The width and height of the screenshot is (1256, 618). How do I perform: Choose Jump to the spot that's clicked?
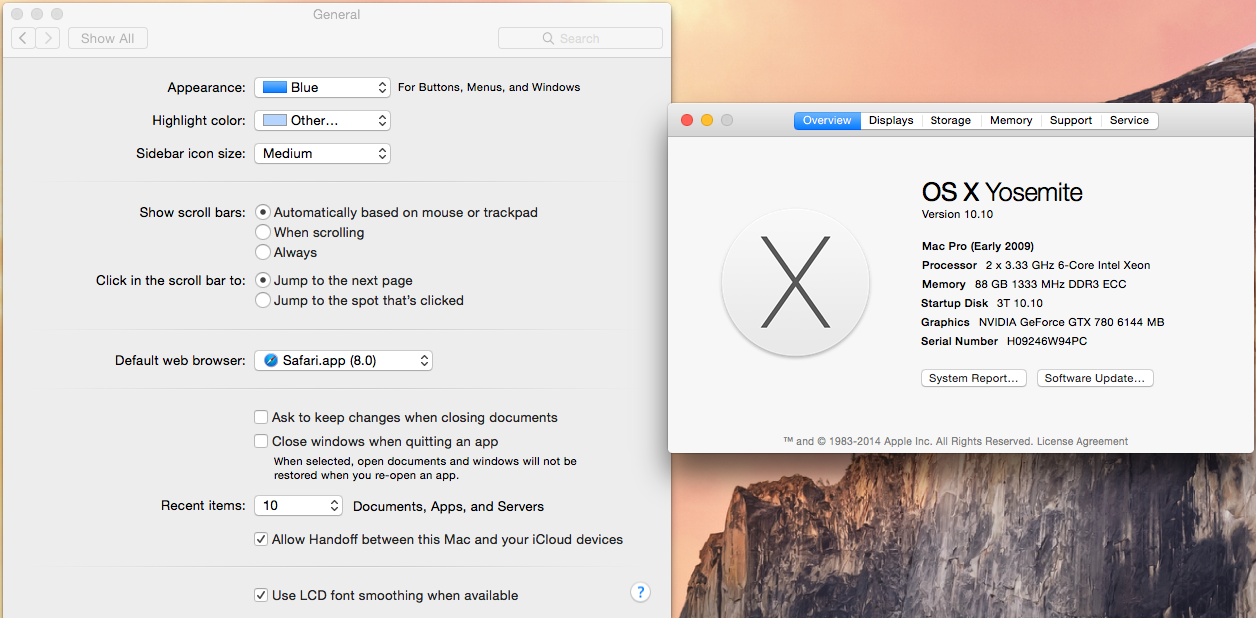[263, 300]
